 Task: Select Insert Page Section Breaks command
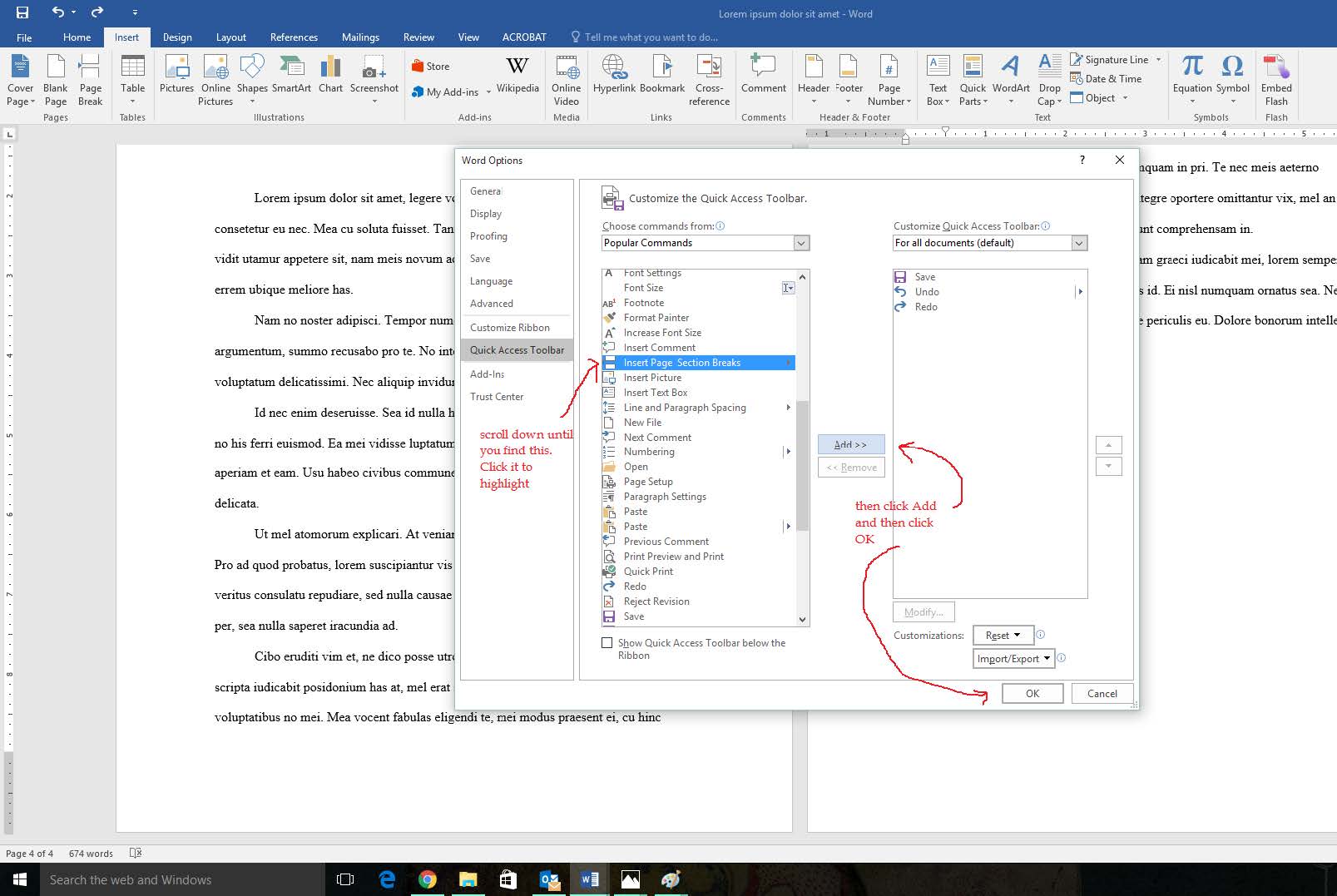pos(698,363)
